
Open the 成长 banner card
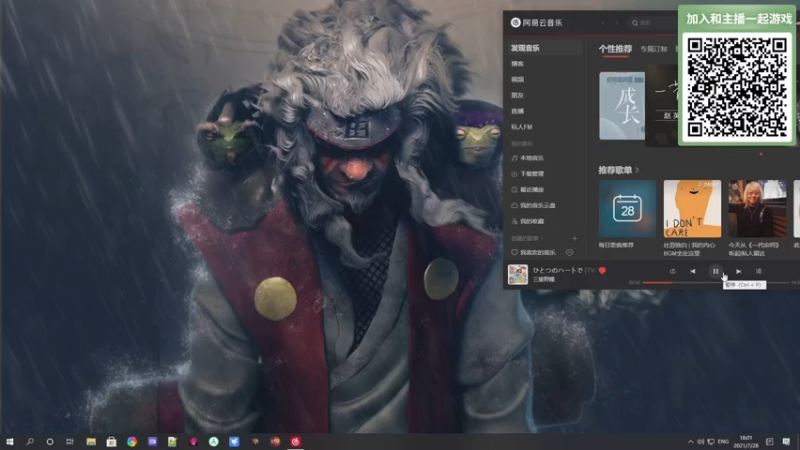tap(622, 106)
